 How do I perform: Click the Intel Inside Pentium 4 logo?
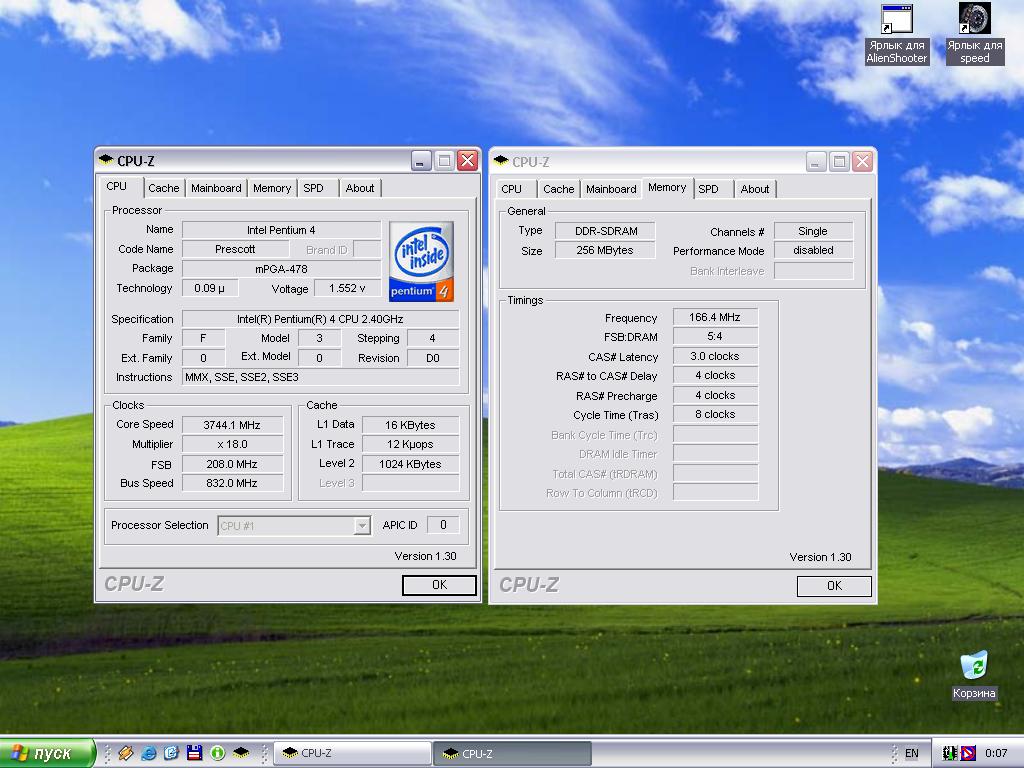coord(421,261)
